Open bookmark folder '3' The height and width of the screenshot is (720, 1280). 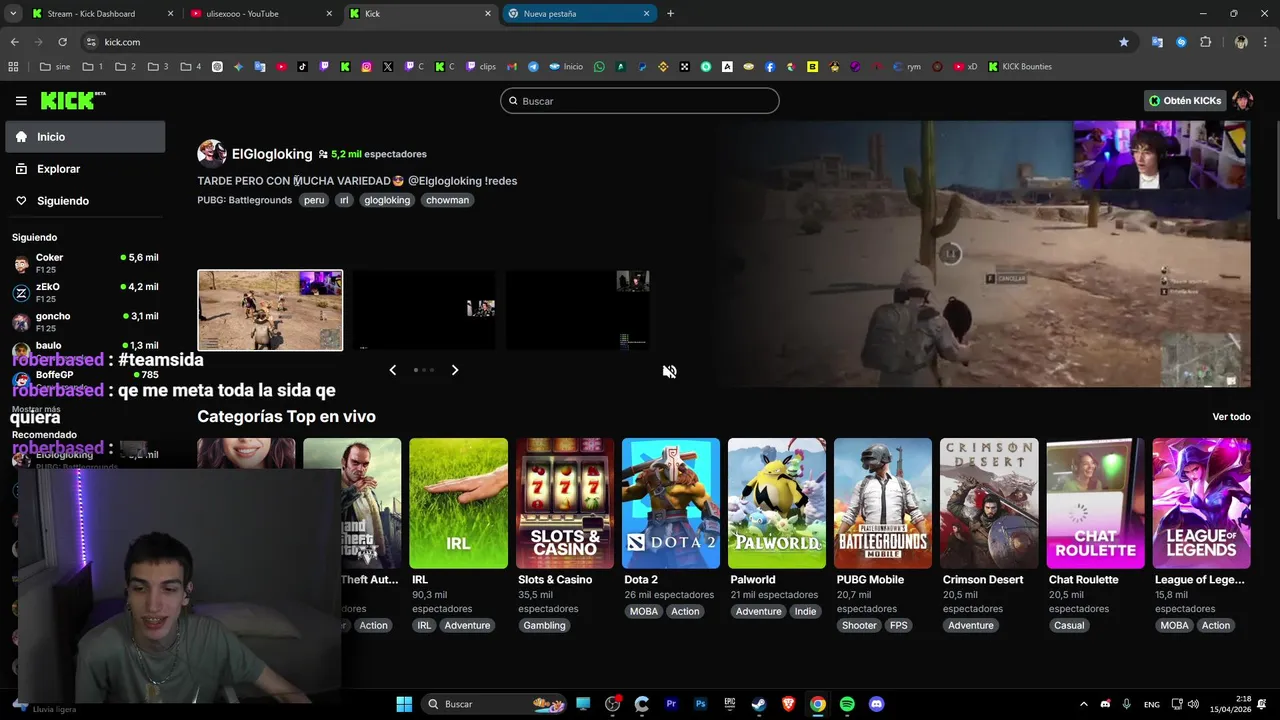[x=159, y=67]
